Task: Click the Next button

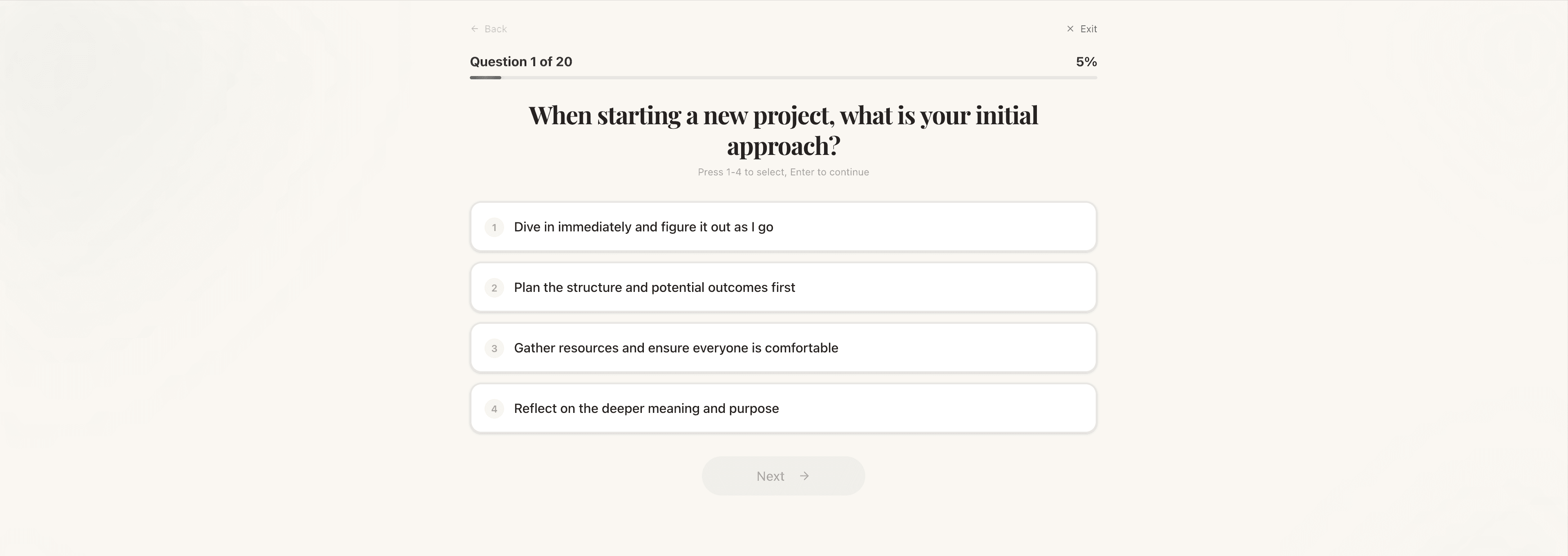Action: pyautogui.click(x=783, y=475)
